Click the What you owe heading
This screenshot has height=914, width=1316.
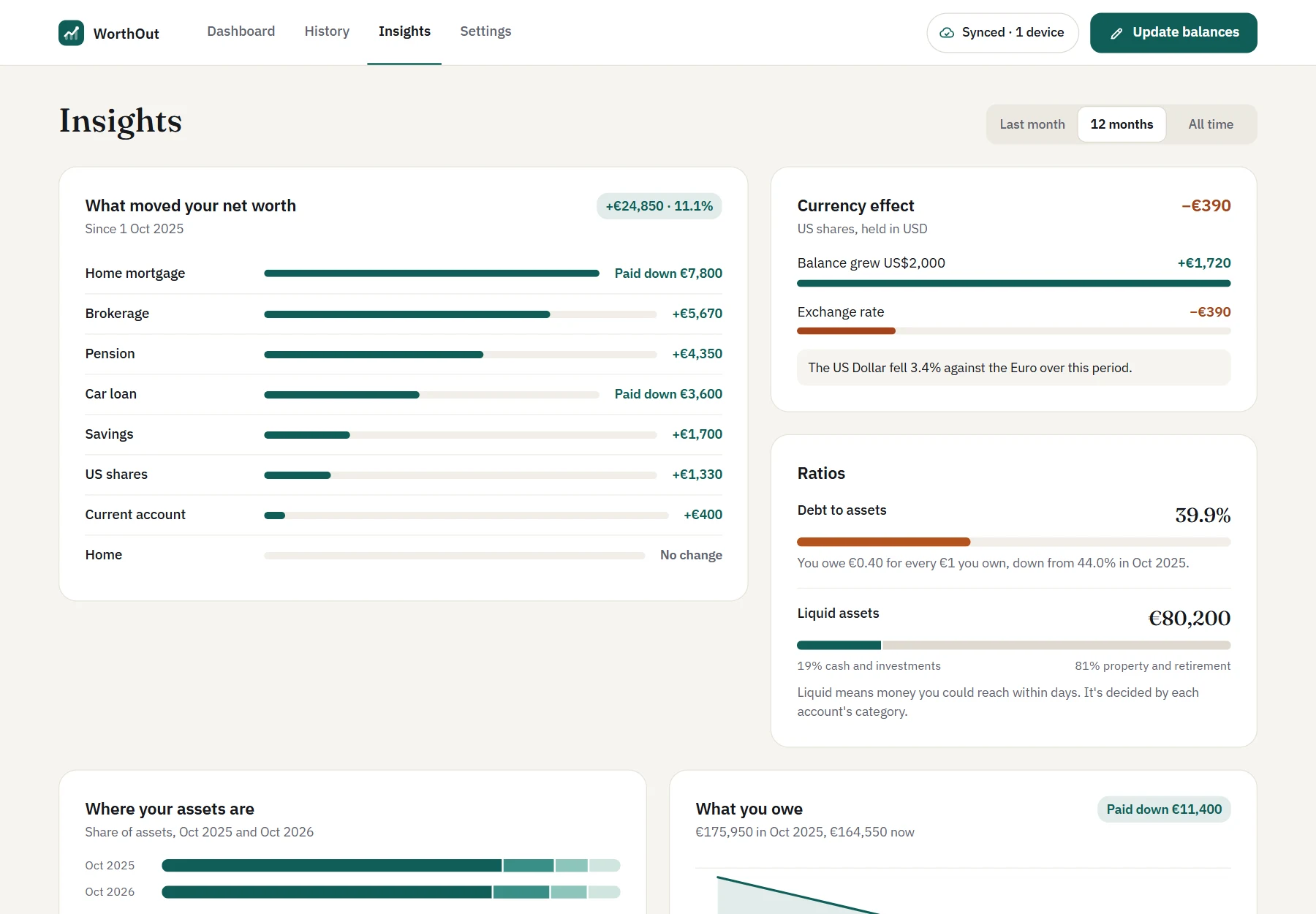(x=749, y=809)
